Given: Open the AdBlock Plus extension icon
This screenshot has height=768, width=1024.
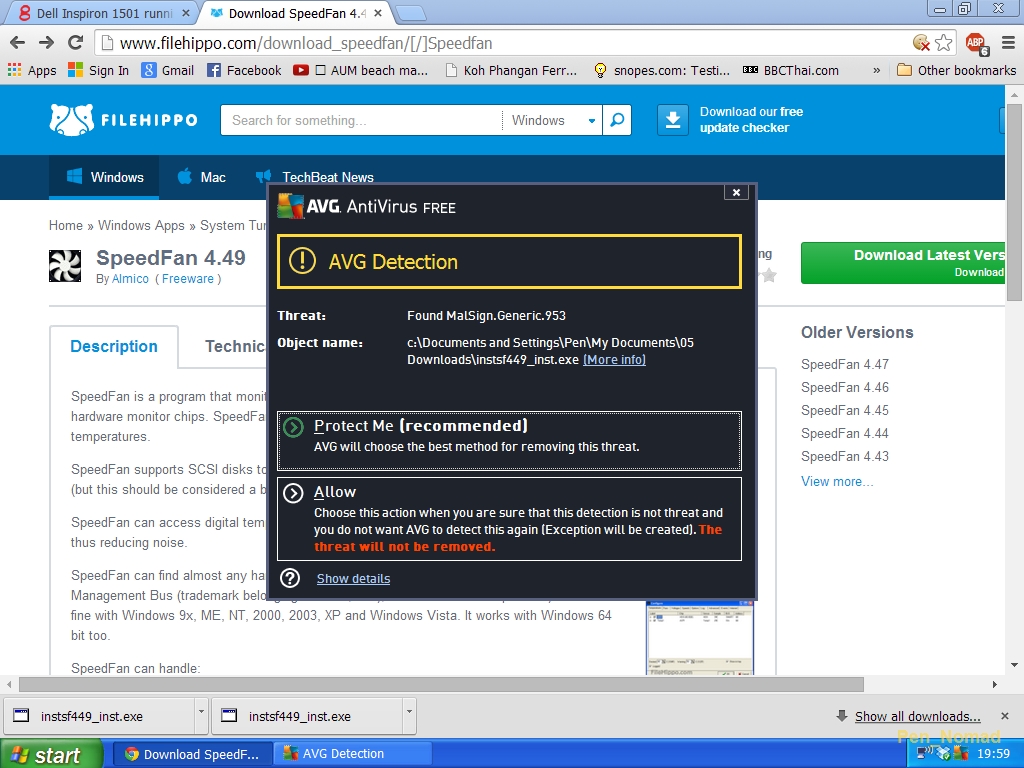Looking at the screenshot, I should [x=976, y=44].
